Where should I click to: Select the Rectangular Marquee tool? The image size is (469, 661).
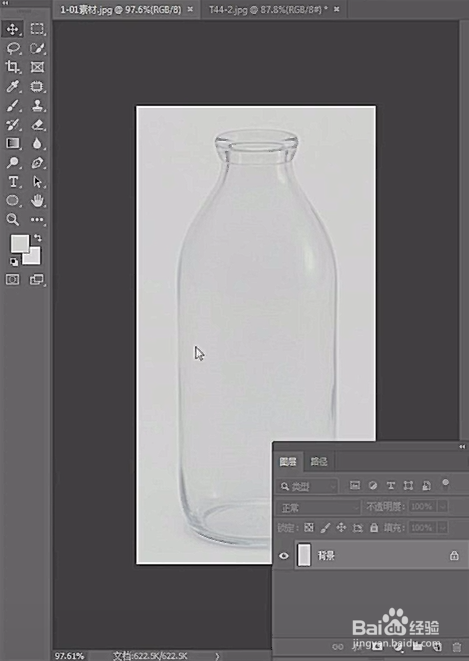(x=37, y=29)
